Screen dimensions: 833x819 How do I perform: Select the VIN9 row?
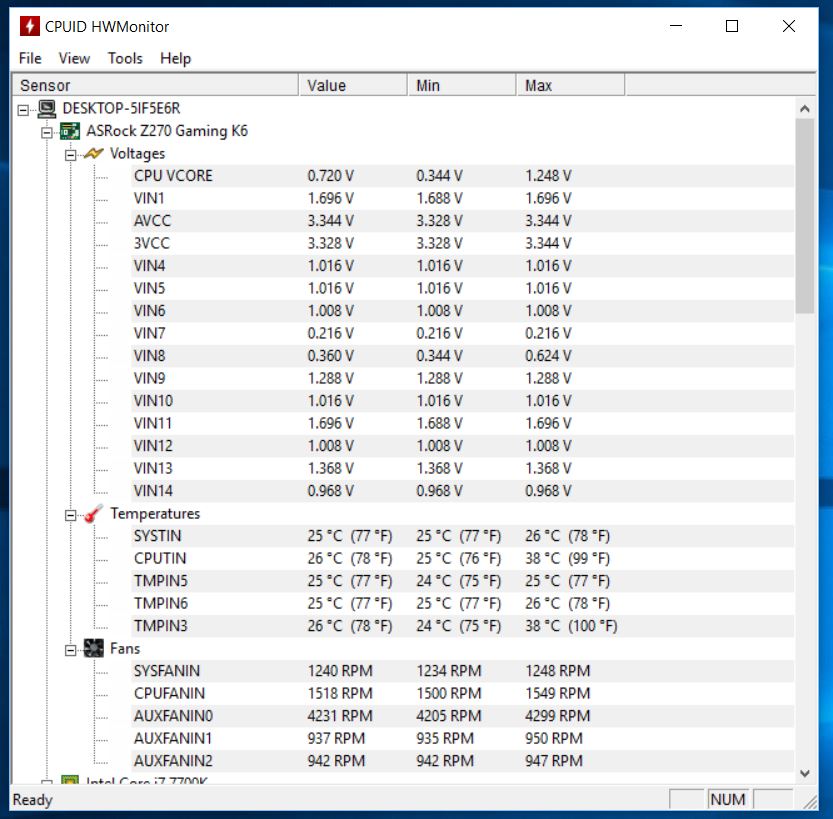coord(462,378)
